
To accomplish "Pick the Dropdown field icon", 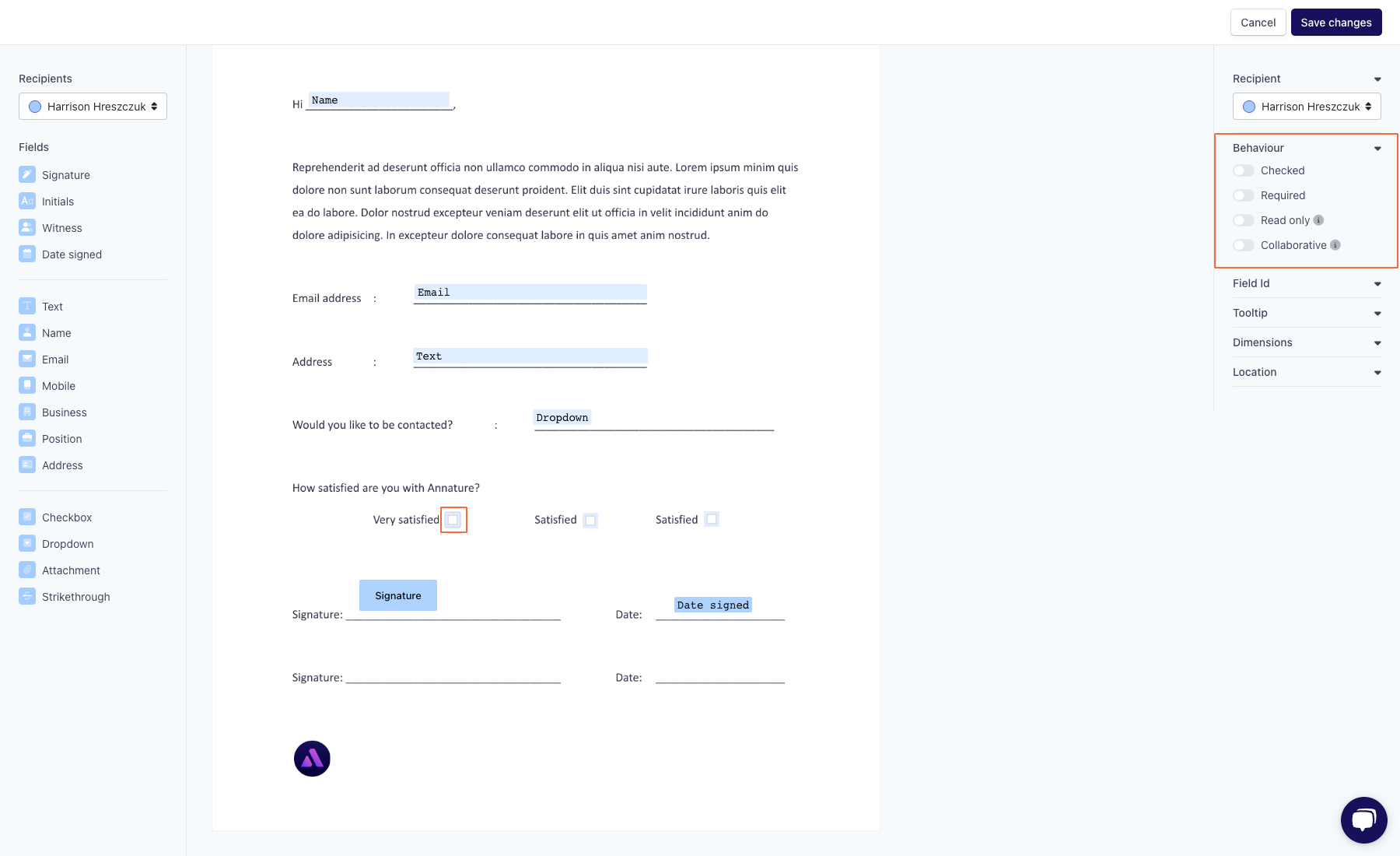I will 26,543.
